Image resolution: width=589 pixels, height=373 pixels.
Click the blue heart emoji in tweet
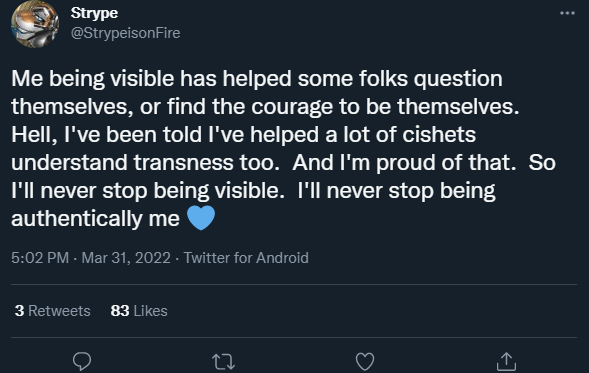click(x=201, y=218)
